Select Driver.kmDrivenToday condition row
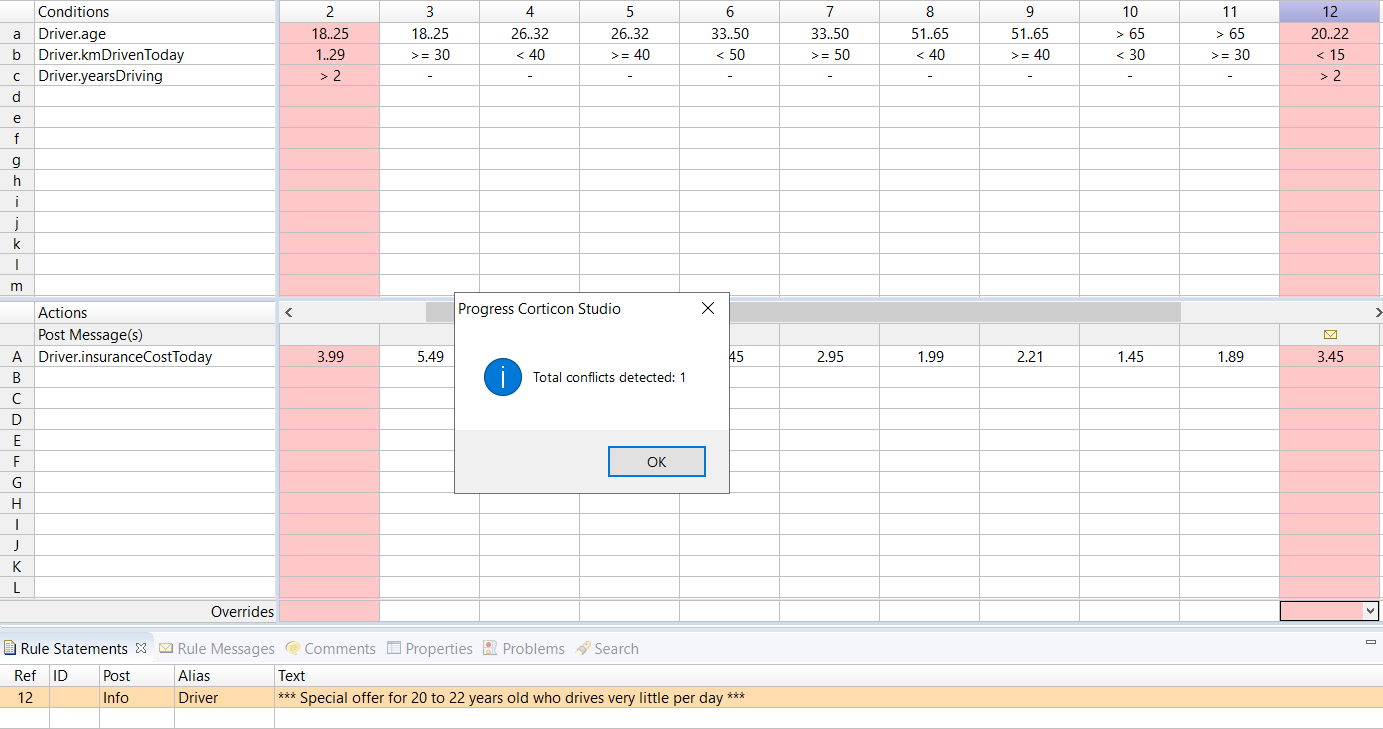The height and width of the screenshot is (729, 1383). point(111,55)
